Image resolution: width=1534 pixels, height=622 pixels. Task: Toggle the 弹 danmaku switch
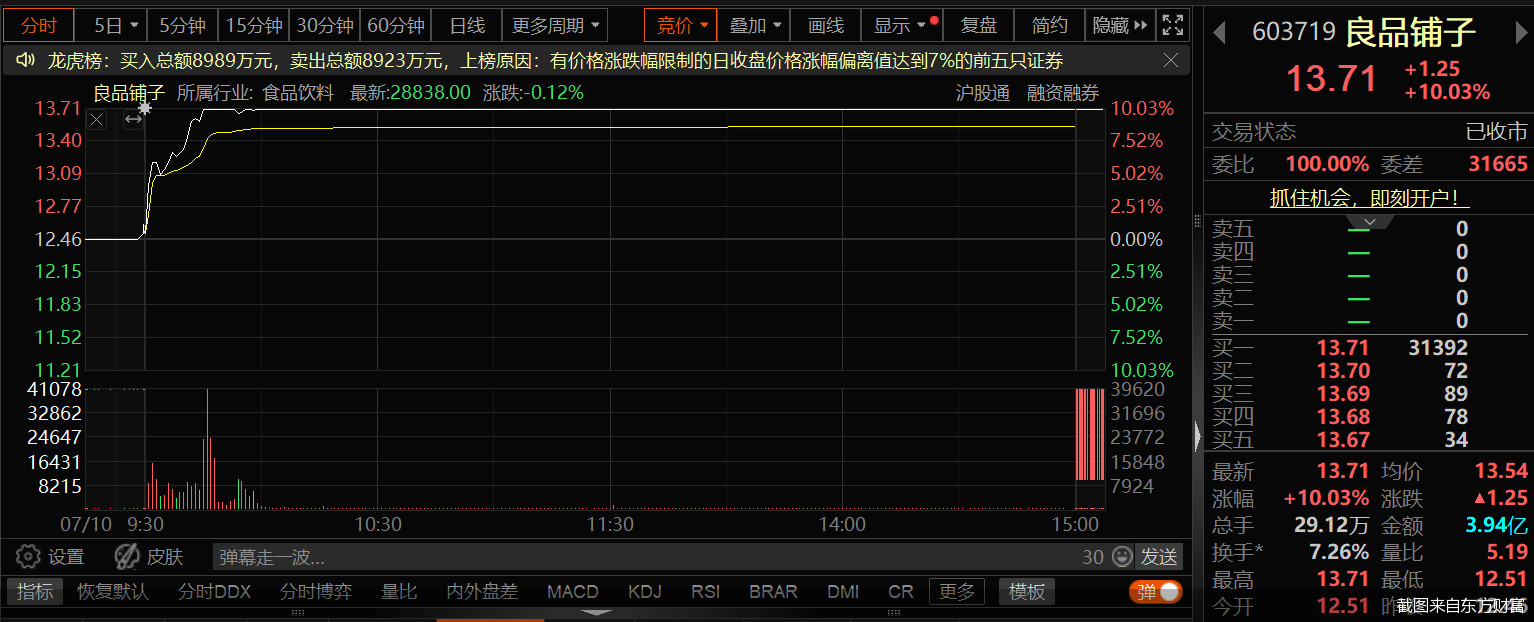pyautogui.click(x=1156, y=592)
